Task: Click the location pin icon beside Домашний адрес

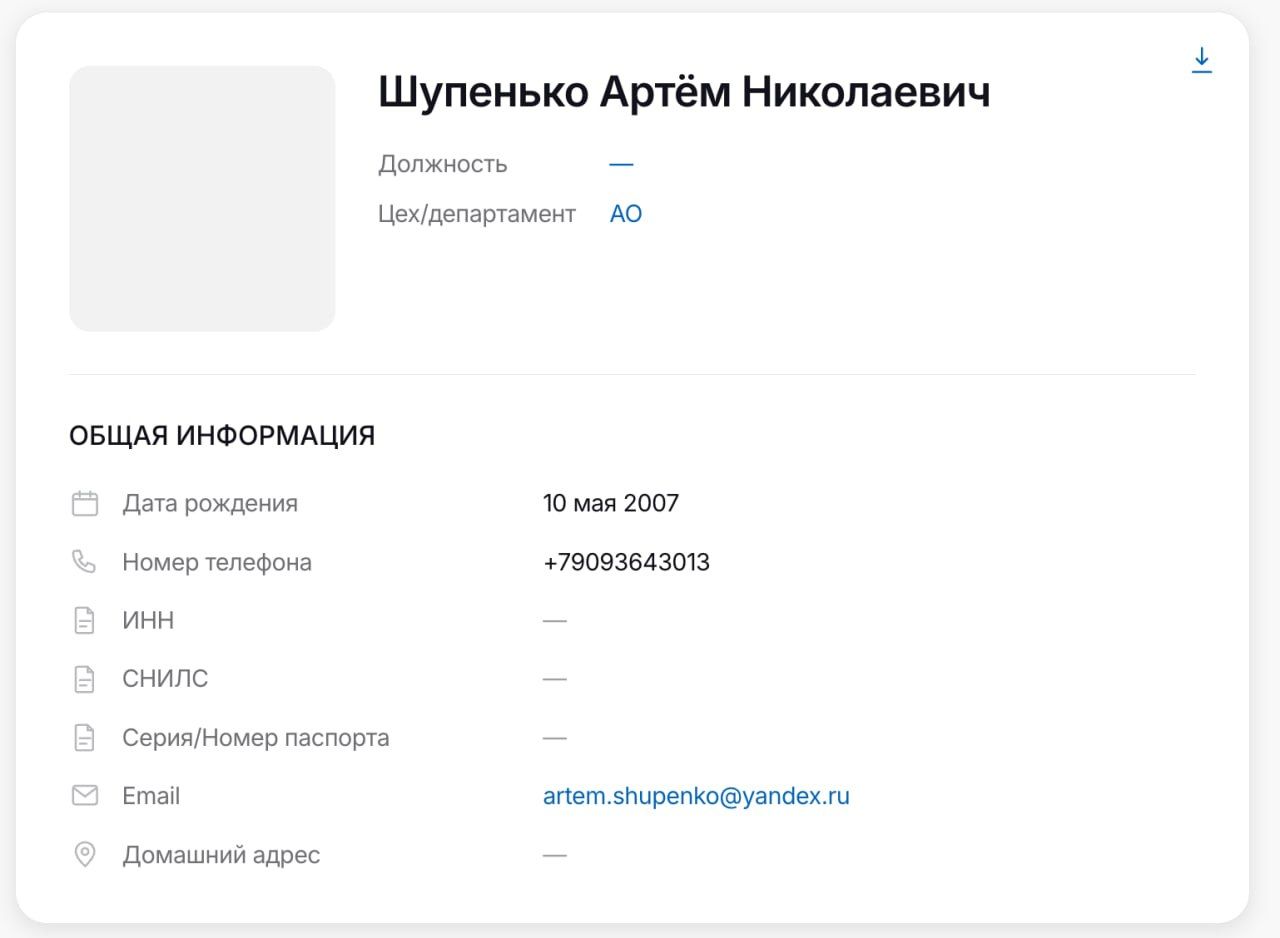Action: coord(85,855)
